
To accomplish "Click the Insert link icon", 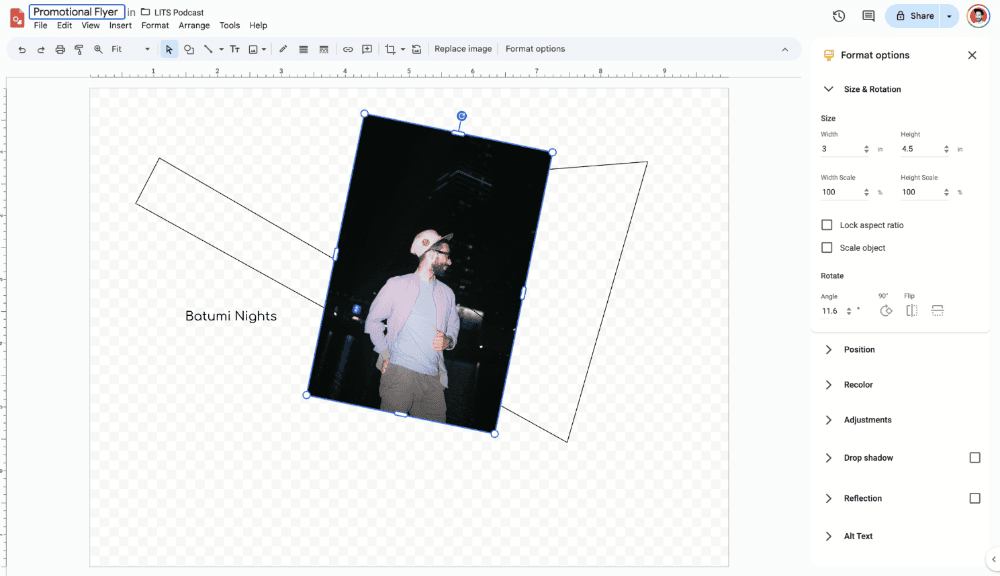I will coord(348,49).
